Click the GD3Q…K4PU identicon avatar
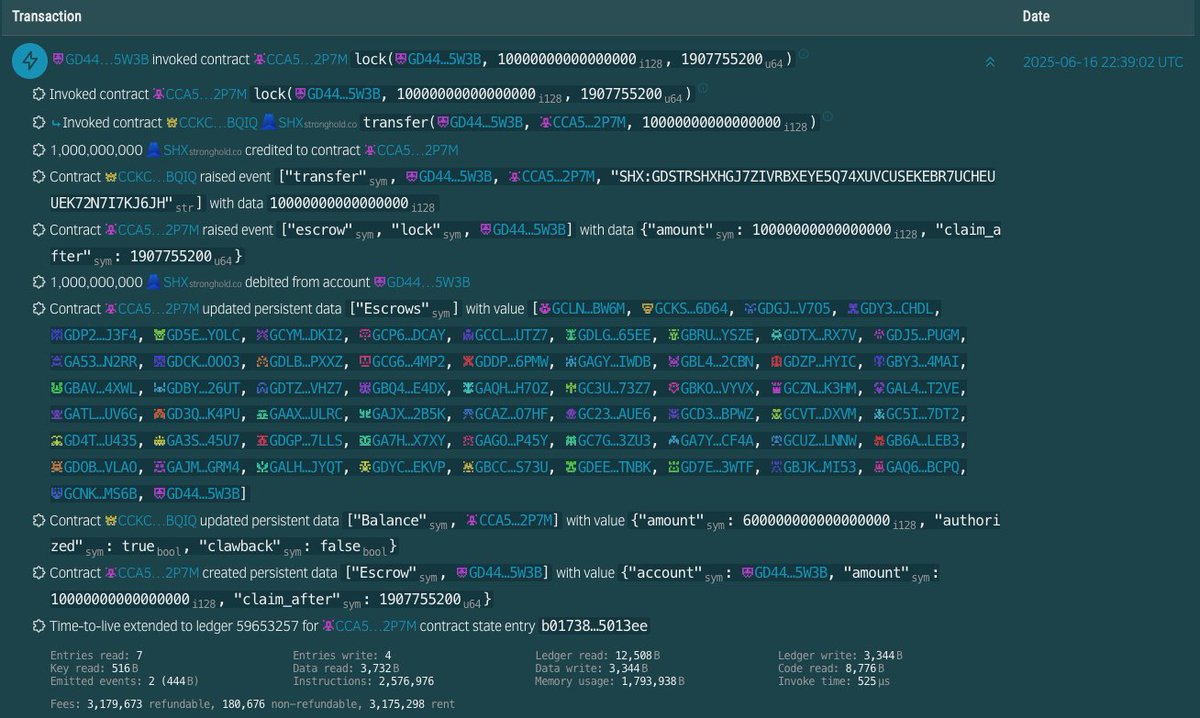The image size is (1200, 718). click(x=160, y=414)
